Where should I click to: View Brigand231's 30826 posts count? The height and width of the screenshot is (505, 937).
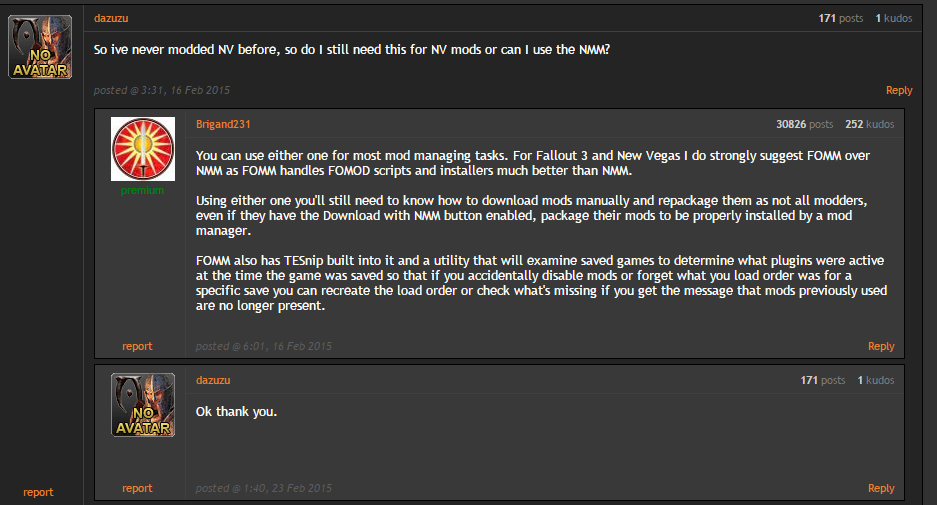(x=804, y=124)
